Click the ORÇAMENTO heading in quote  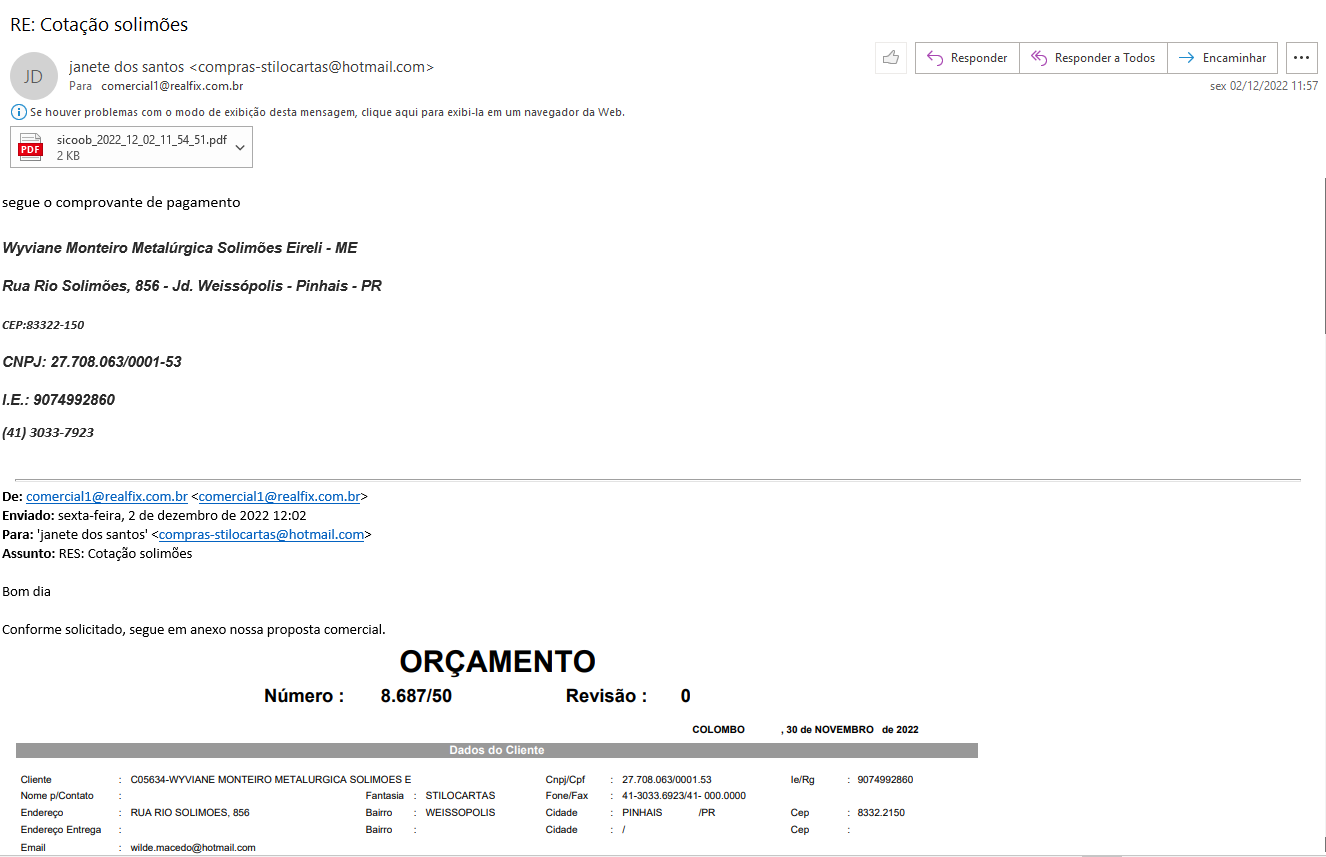click(x=497, y=661)
